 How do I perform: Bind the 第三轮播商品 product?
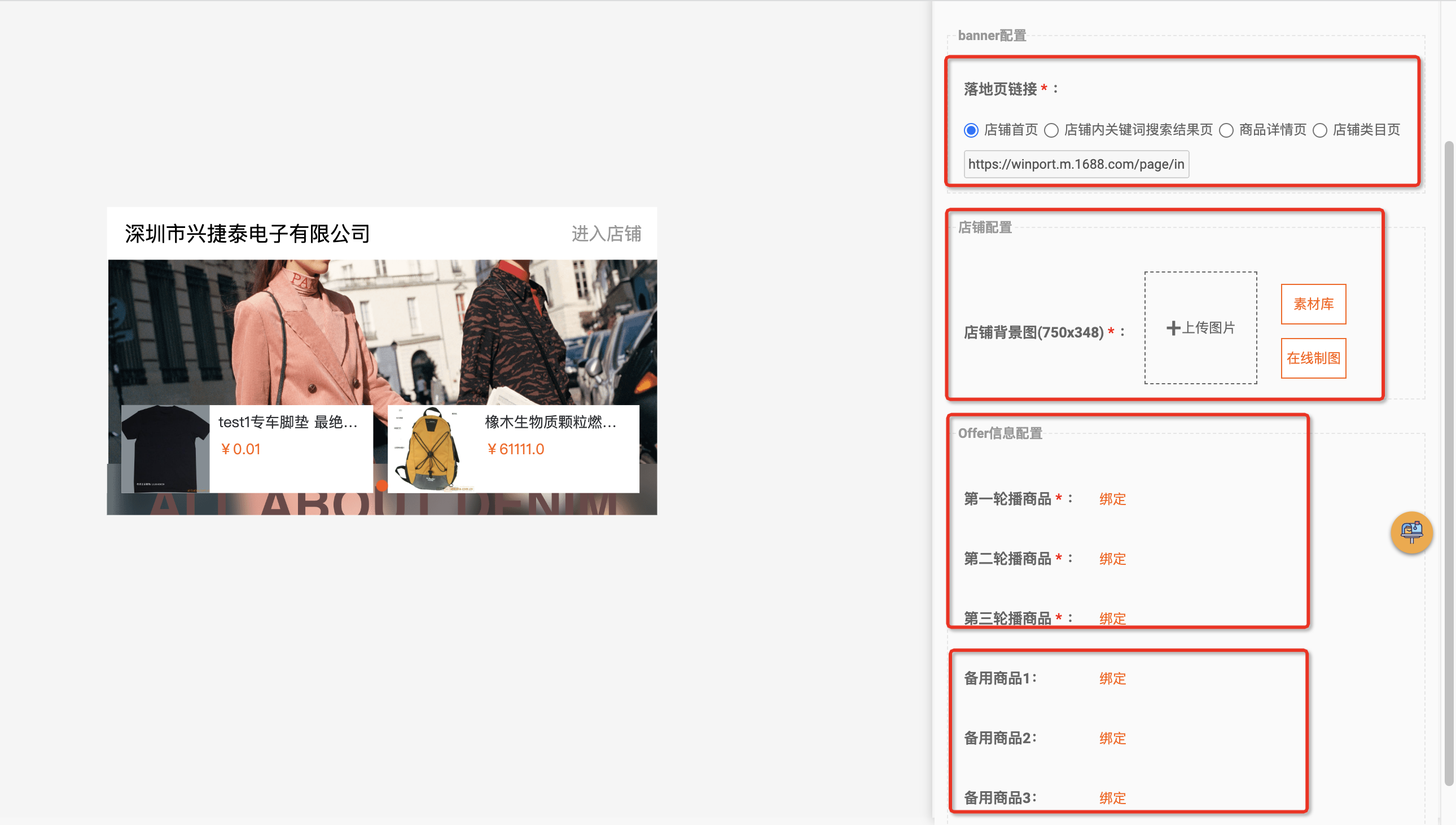pos(1112,618)
